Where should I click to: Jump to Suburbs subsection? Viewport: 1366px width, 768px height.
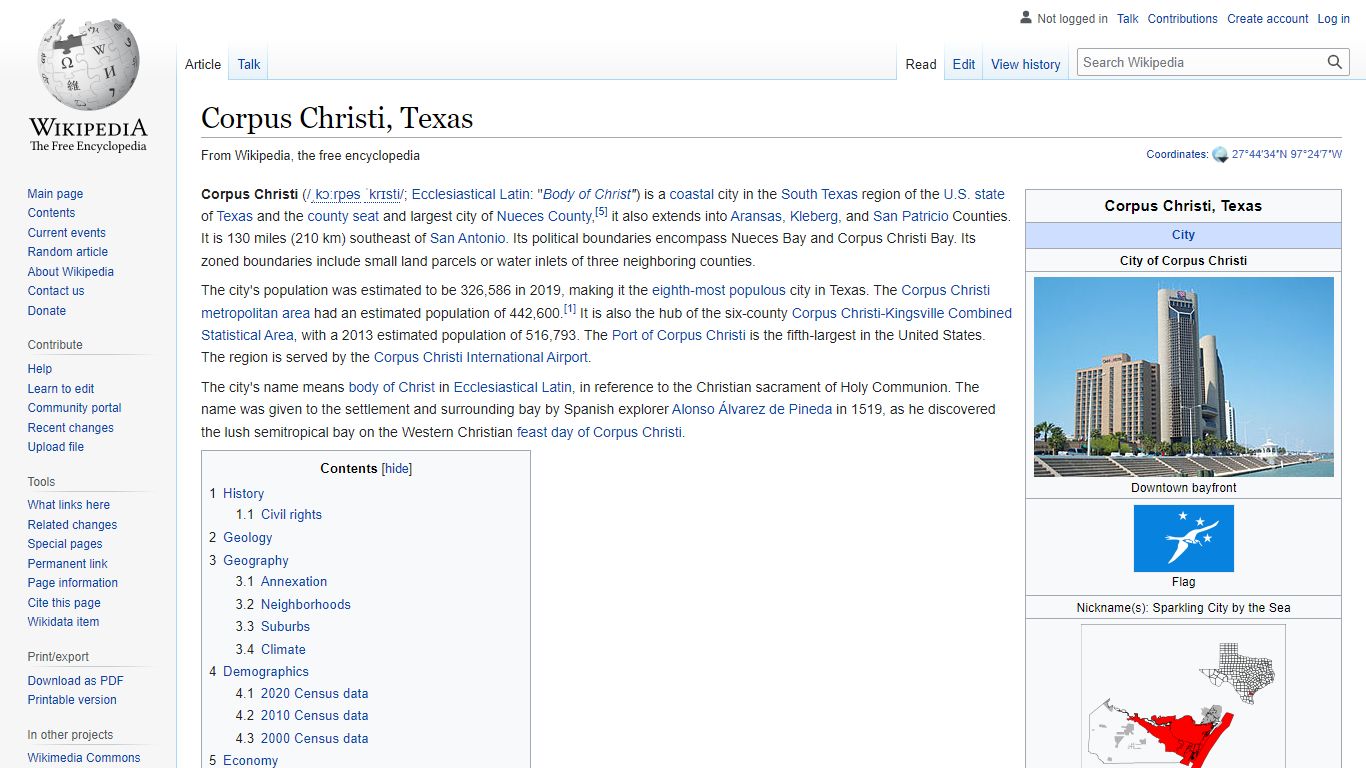tap(285, 626)
